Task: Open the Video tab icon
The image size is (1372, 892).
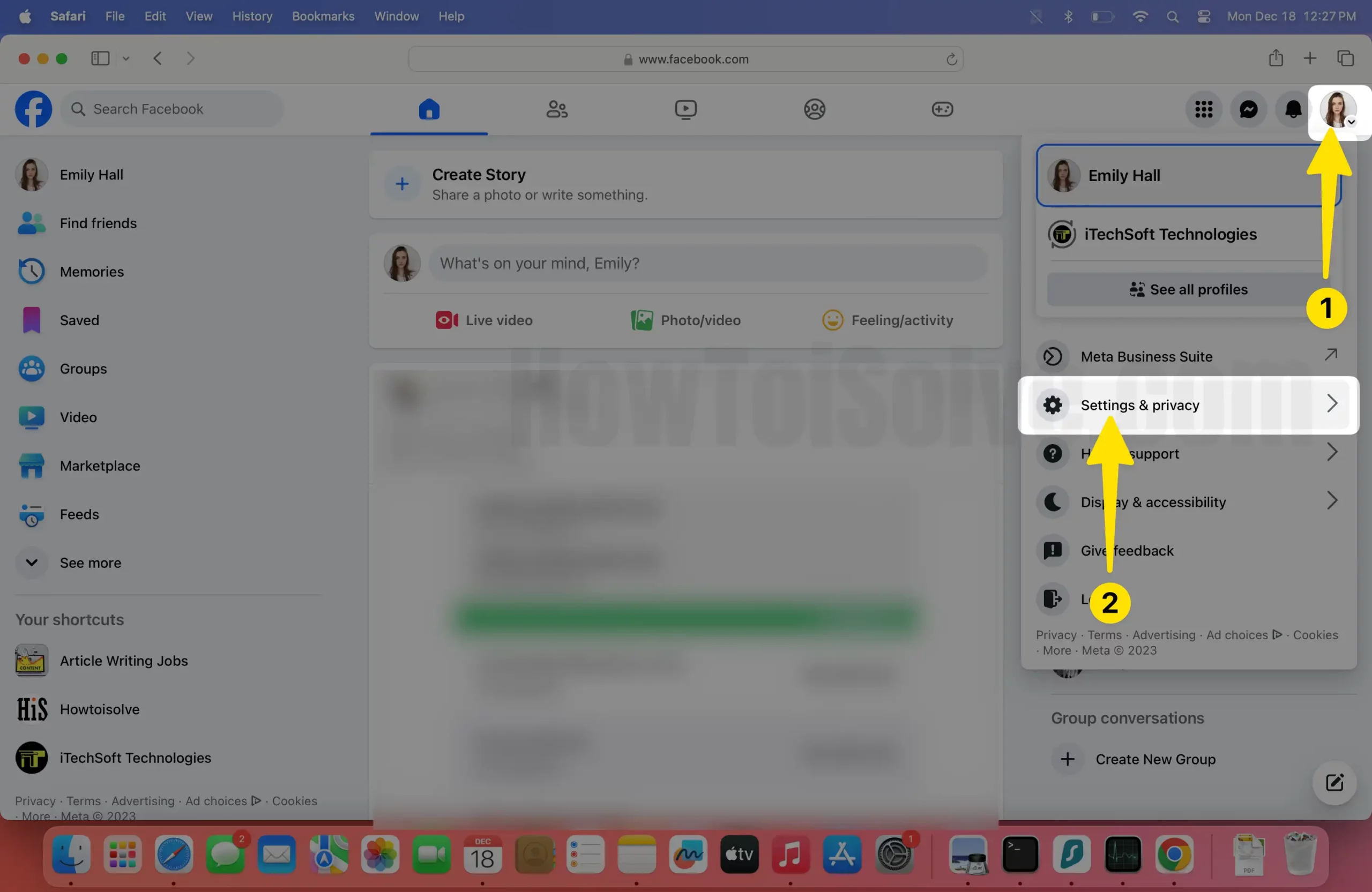Action: tap(685, 109)
